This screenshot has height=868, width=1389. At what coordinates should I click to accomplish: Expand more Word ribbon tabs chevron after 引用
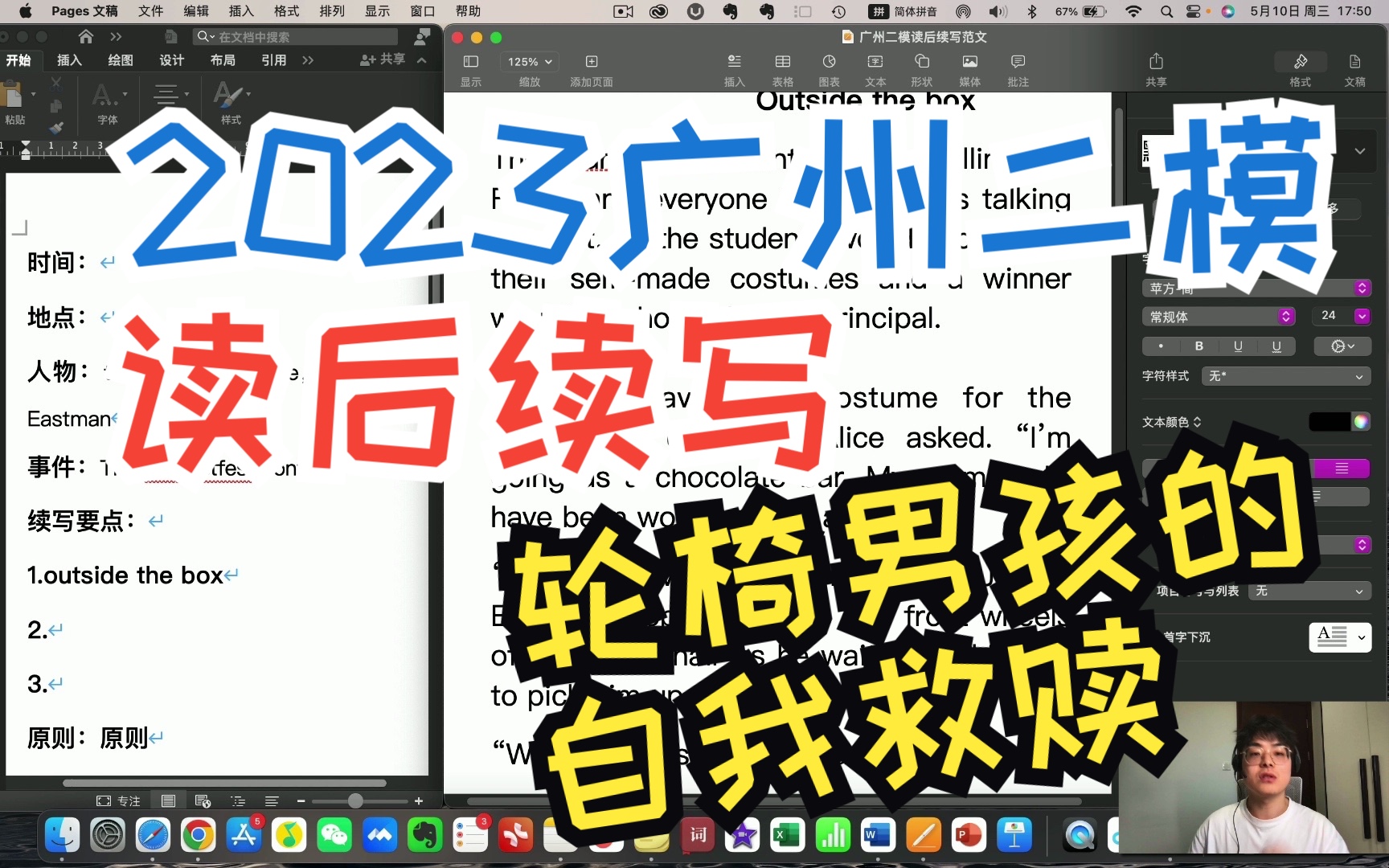308,60
